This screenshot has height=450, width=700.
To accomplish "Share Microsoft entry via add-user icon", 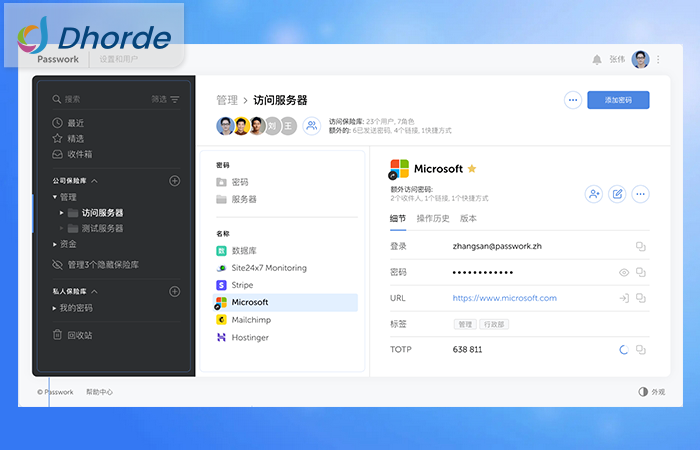I will [594, 194].
